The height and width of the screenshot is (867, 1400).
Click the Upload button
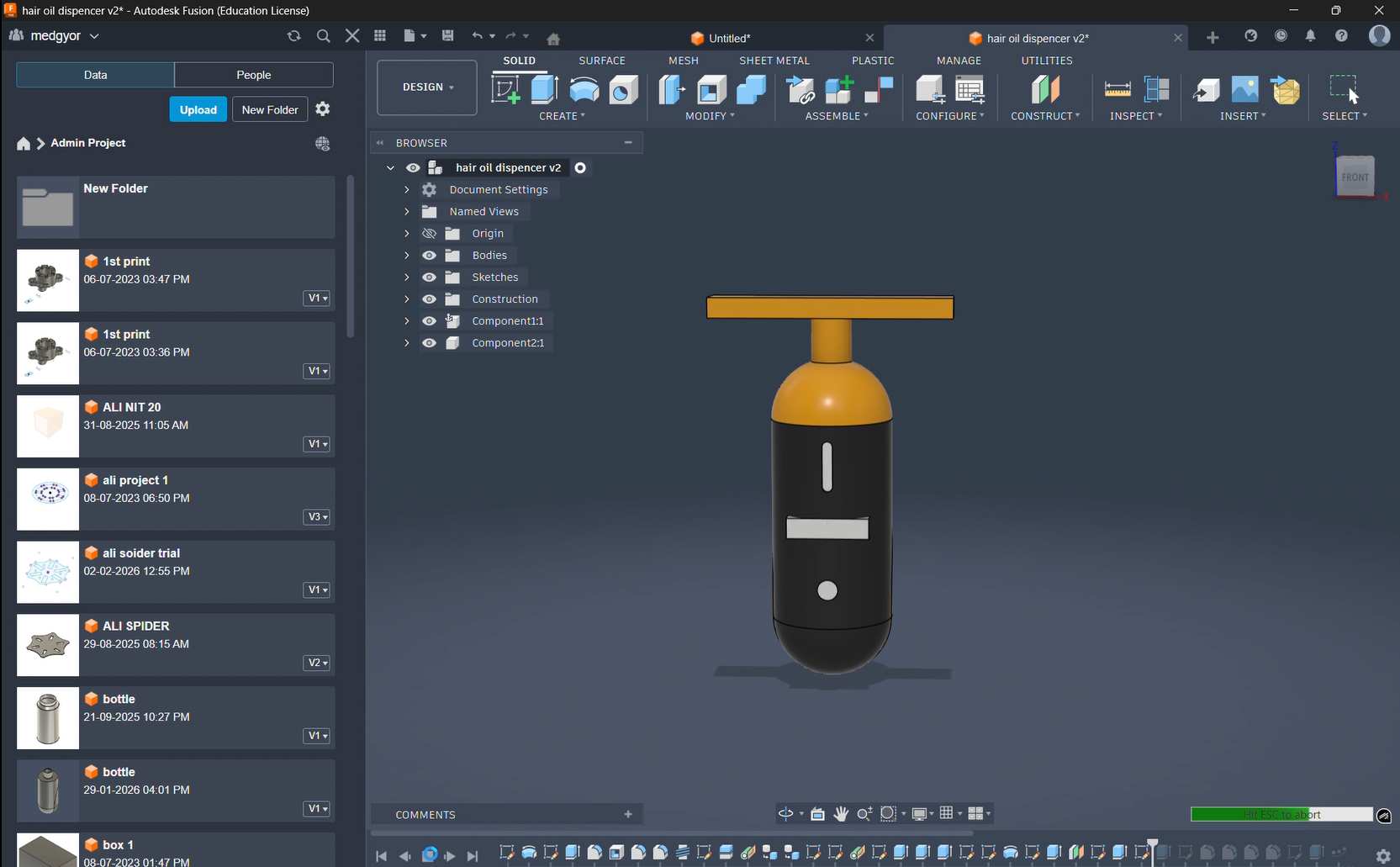point(198,109)
